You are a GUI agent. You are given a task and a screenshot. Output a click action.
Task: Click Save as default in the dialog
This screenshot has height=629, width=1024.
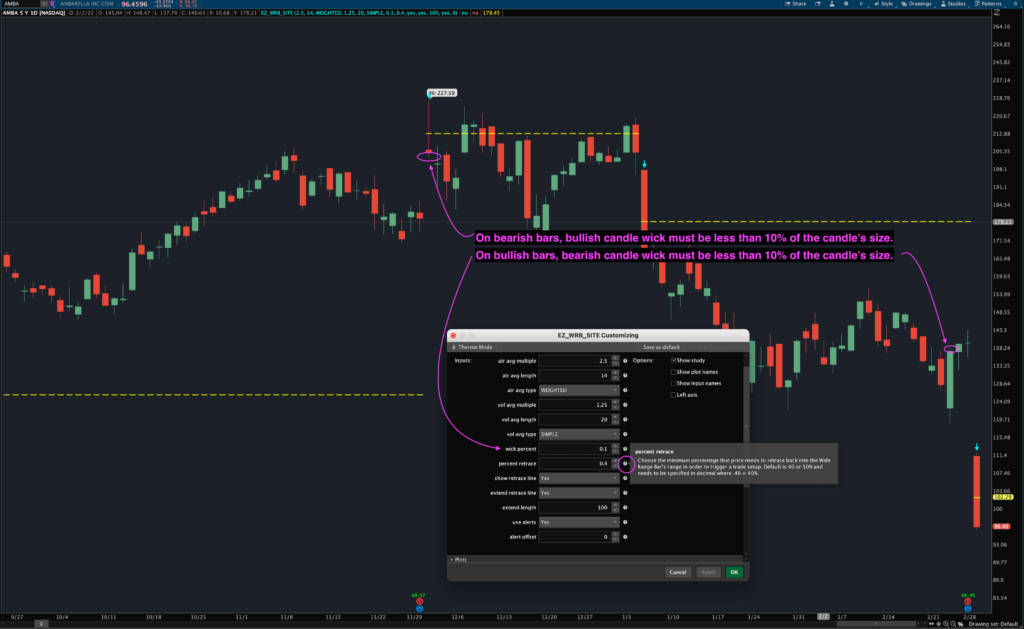click(662, 347)
